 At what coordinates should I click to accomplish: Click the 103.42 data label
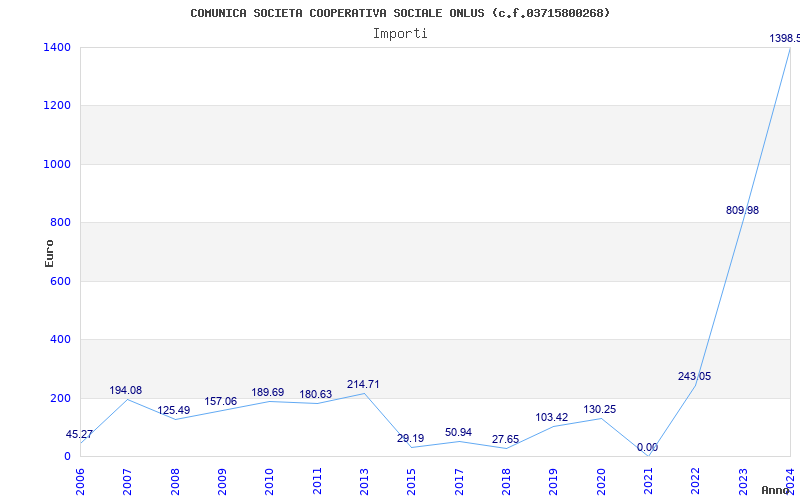(x=552, y=417)
